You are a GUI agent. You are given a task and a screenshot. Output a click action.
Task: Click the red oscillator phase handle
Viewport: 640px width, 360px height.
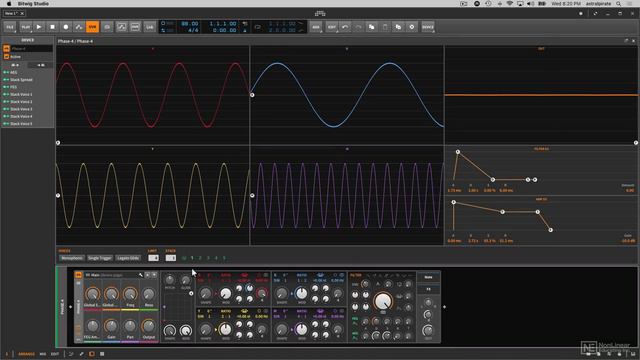pyautogui.click(x=58, y=143)
